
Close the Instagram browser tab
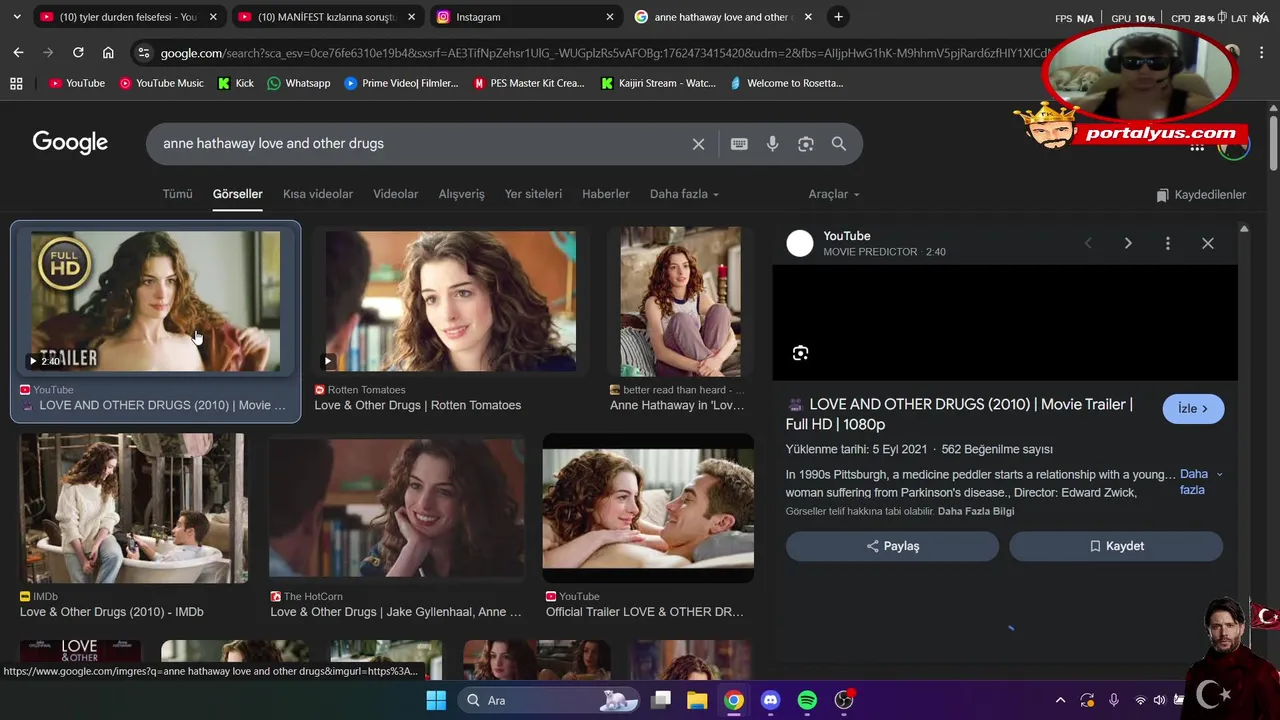(x=610, y=17)
